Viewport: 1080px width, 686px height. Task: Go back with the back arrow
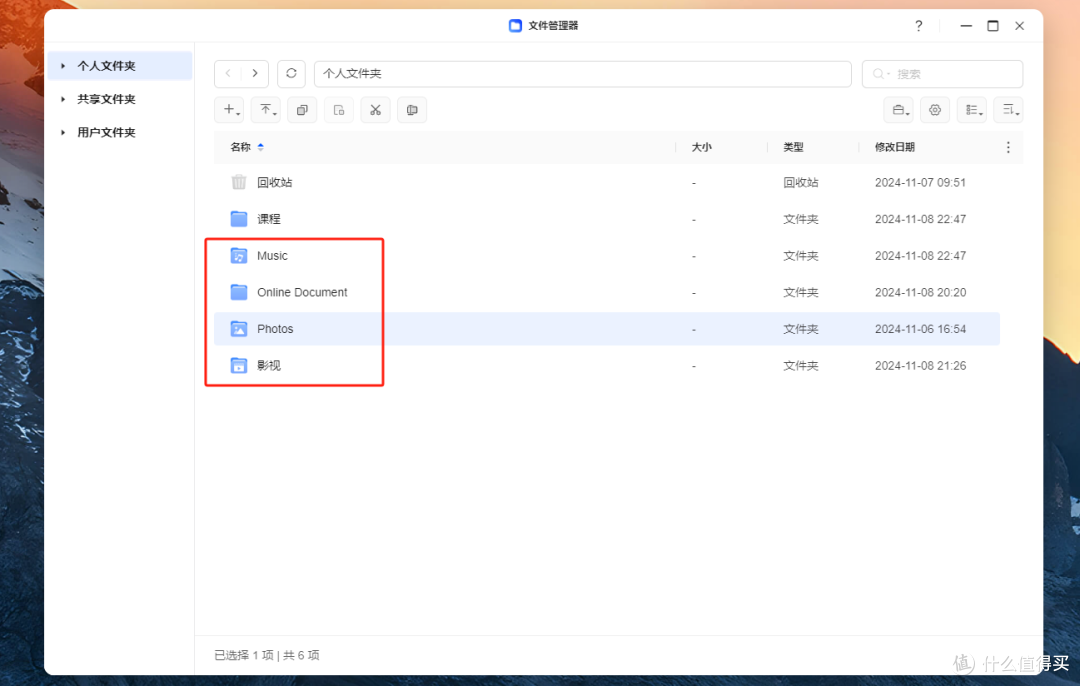(228, 73)
